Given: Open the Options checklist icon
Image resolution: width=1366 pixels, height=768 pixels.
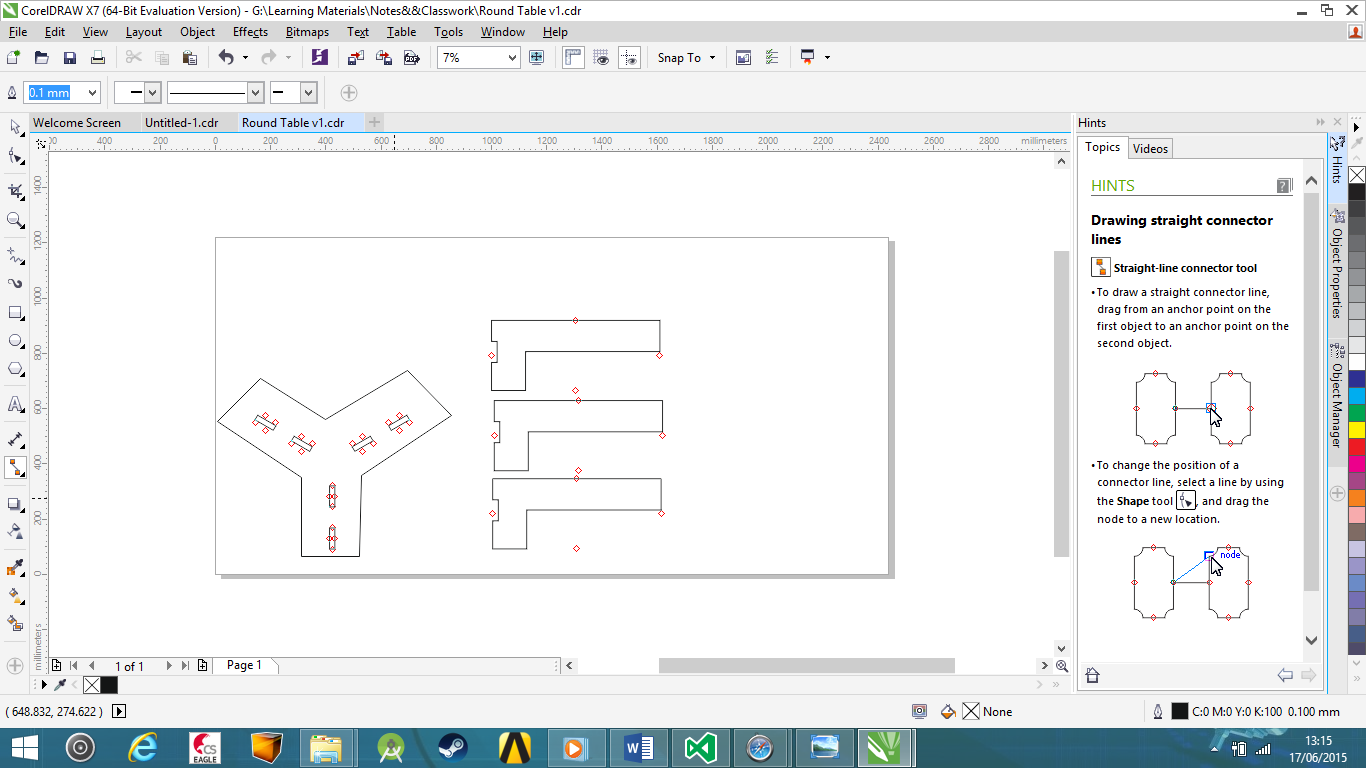Looking at the screenshot, I should pos(771,58).
